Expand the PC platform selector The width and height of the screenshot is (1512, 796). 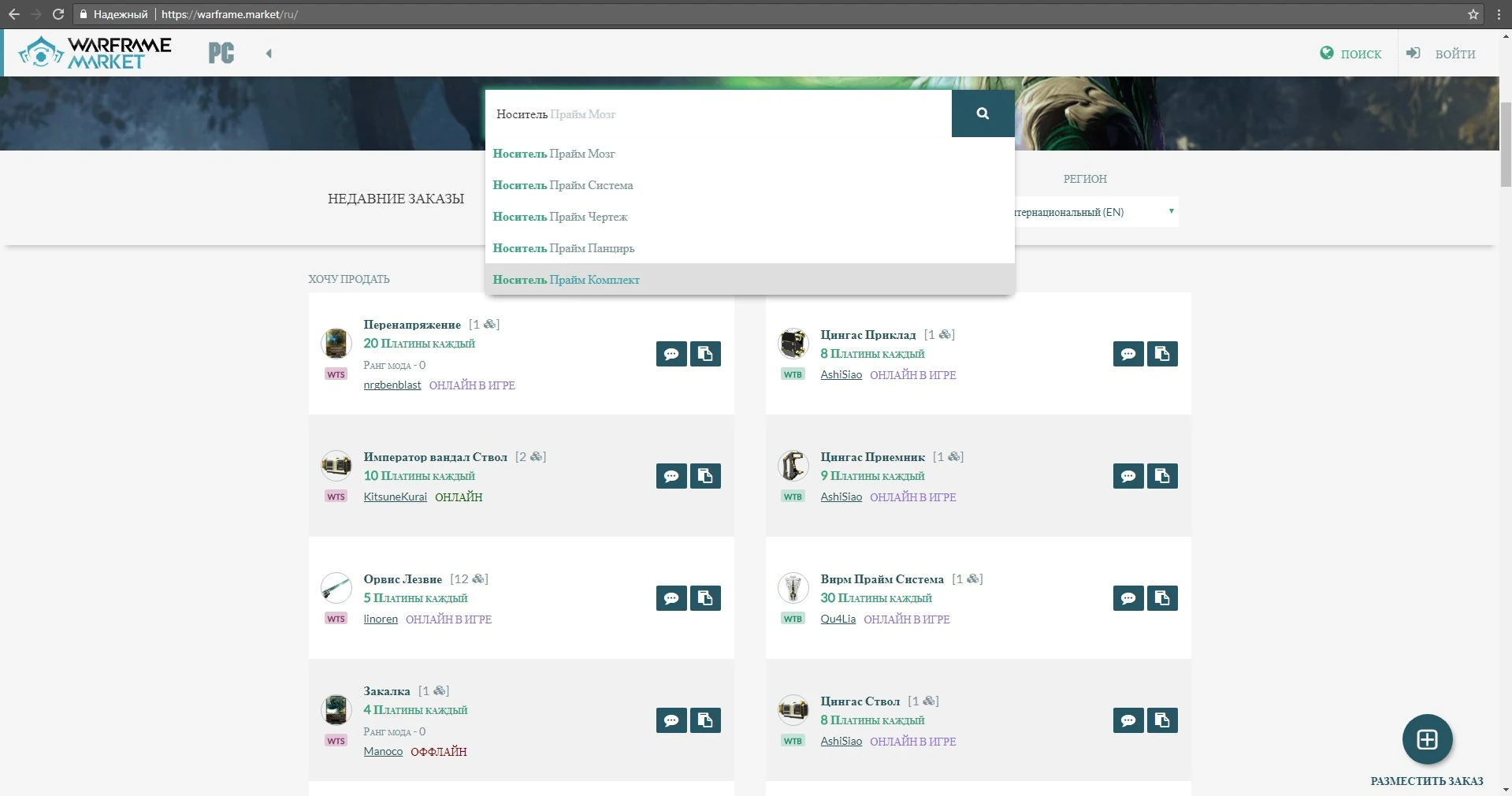pos(221,54)
